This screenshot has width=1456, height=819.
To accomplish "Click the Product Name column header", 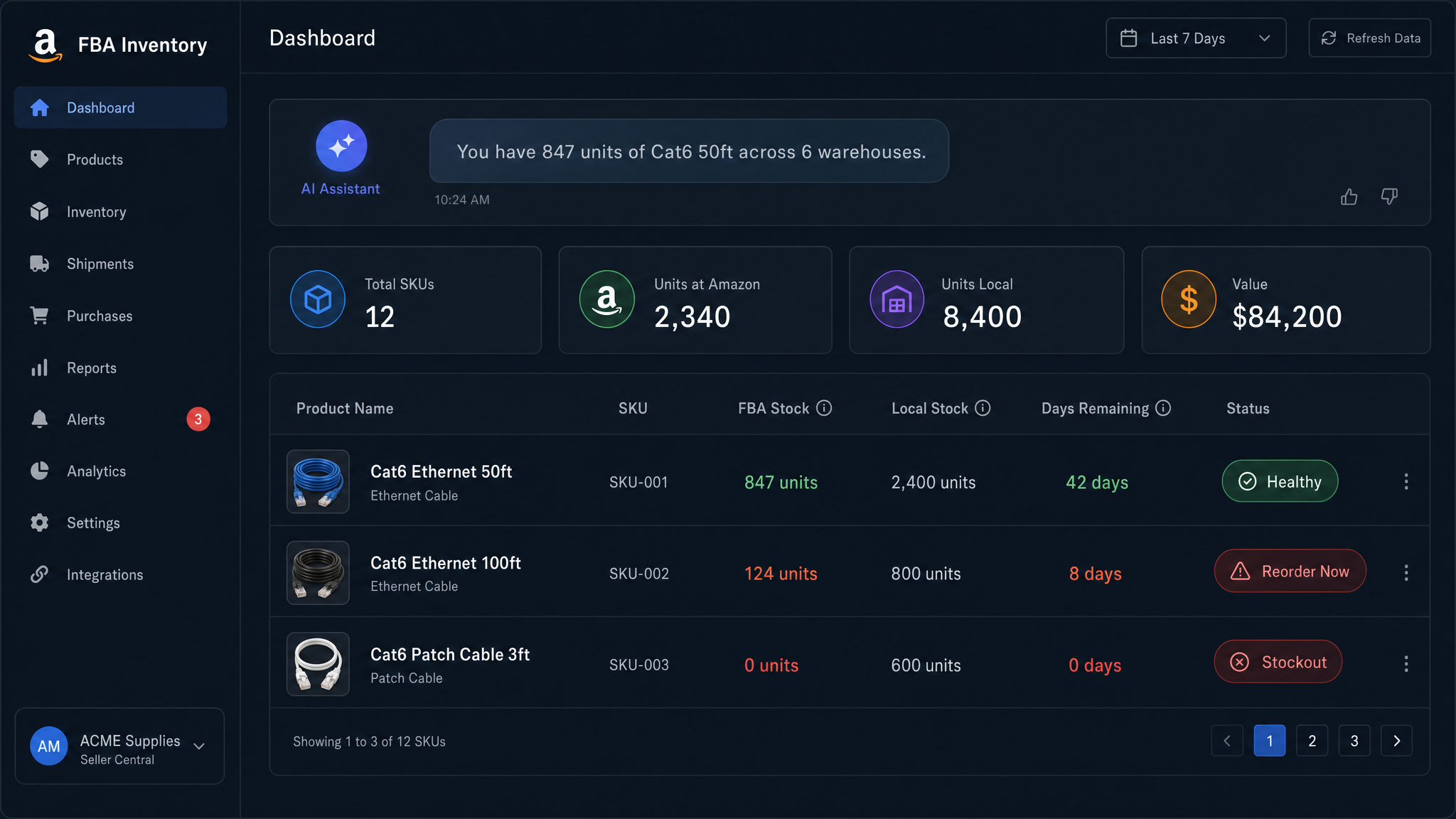I will coord(345,409).
